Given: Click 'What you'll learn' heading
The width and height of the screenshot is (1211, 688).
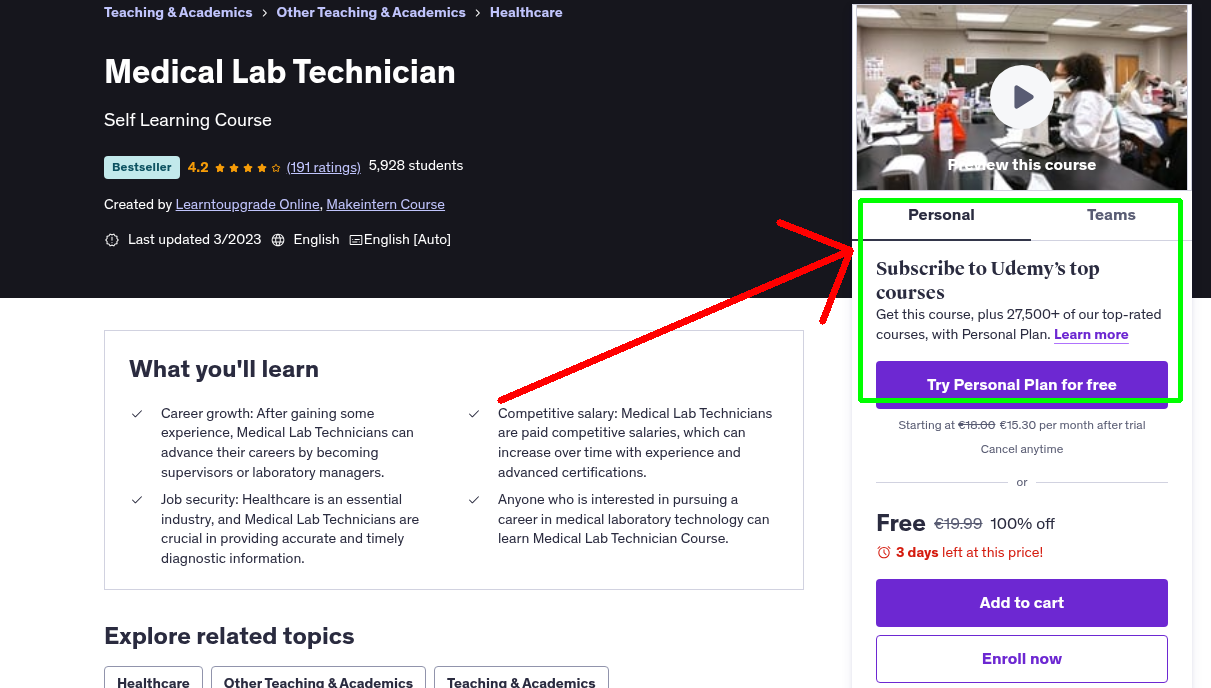Looking at the screenshot, I should (224, 369).
